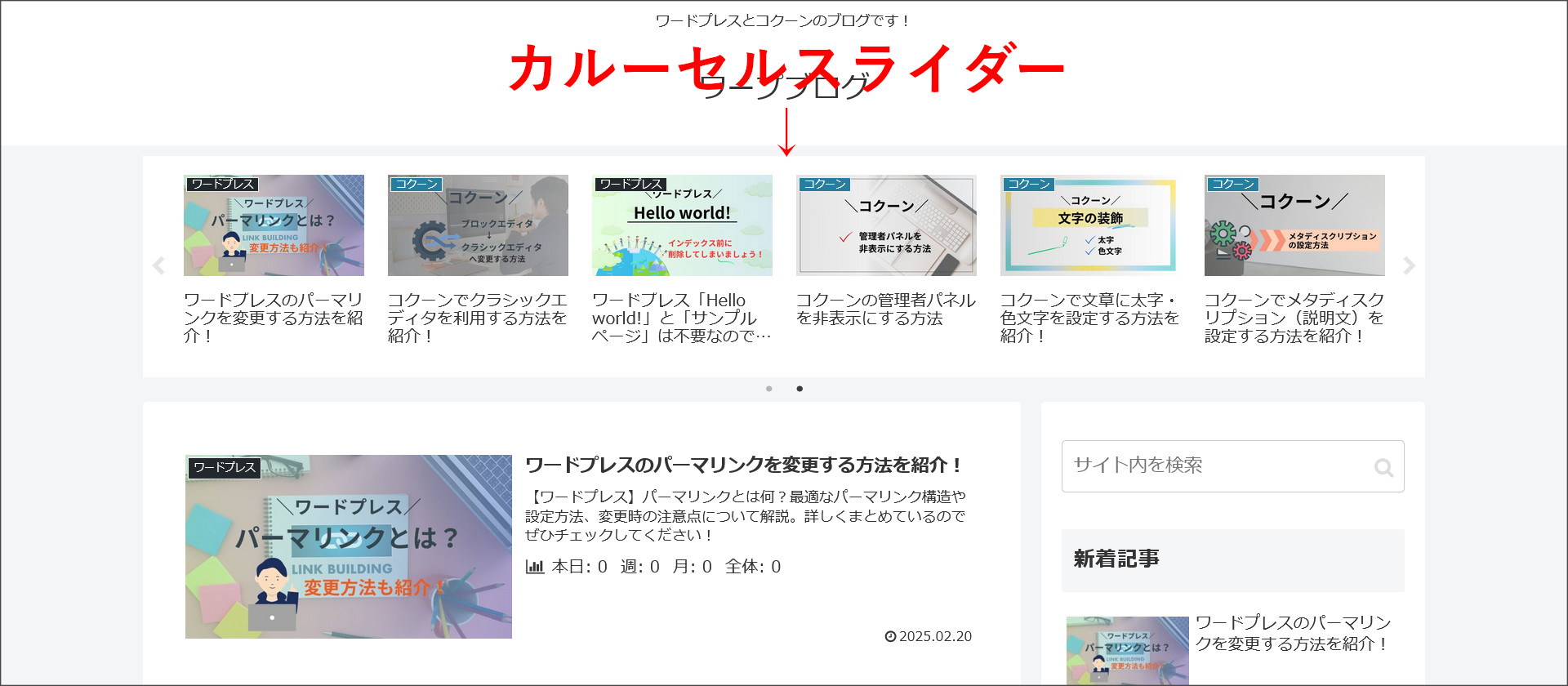Image resolution: width=1568 pixels, height=686 pixels.
Task: Open 新着記事 entry ワードプレスのパーマリンクを変更する方法を紹介！
Action: (x=1294, y=633)
